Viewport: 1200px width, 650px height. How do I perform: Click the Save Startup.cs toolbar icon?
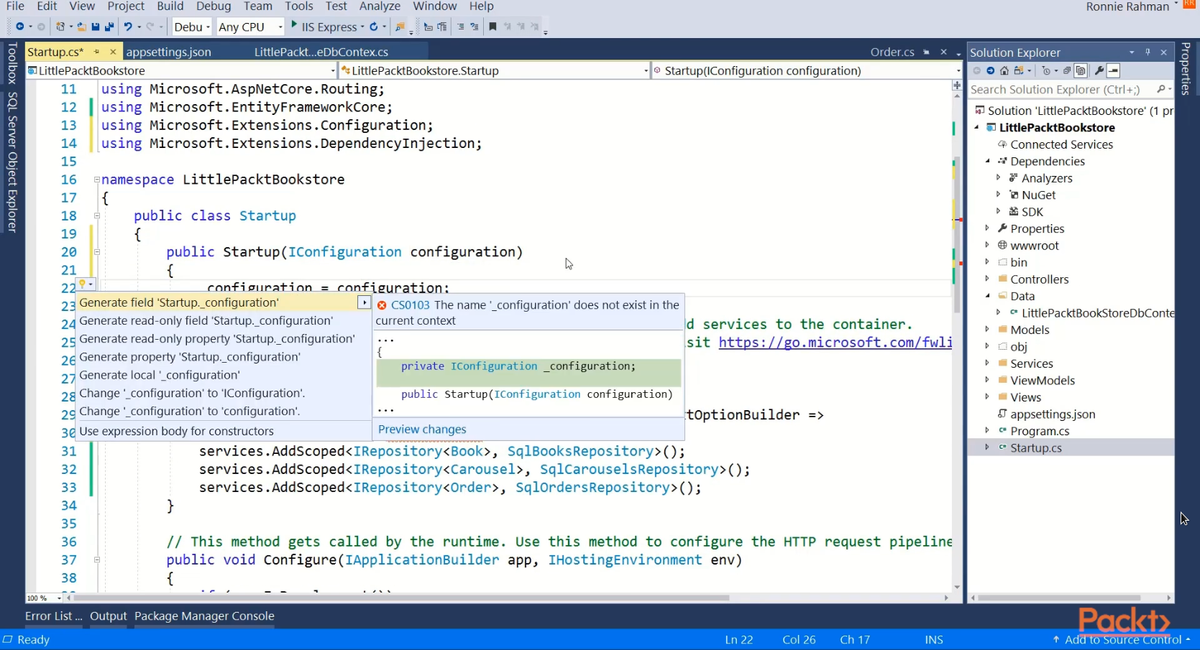pyautogui.click(x=96, y=26)
